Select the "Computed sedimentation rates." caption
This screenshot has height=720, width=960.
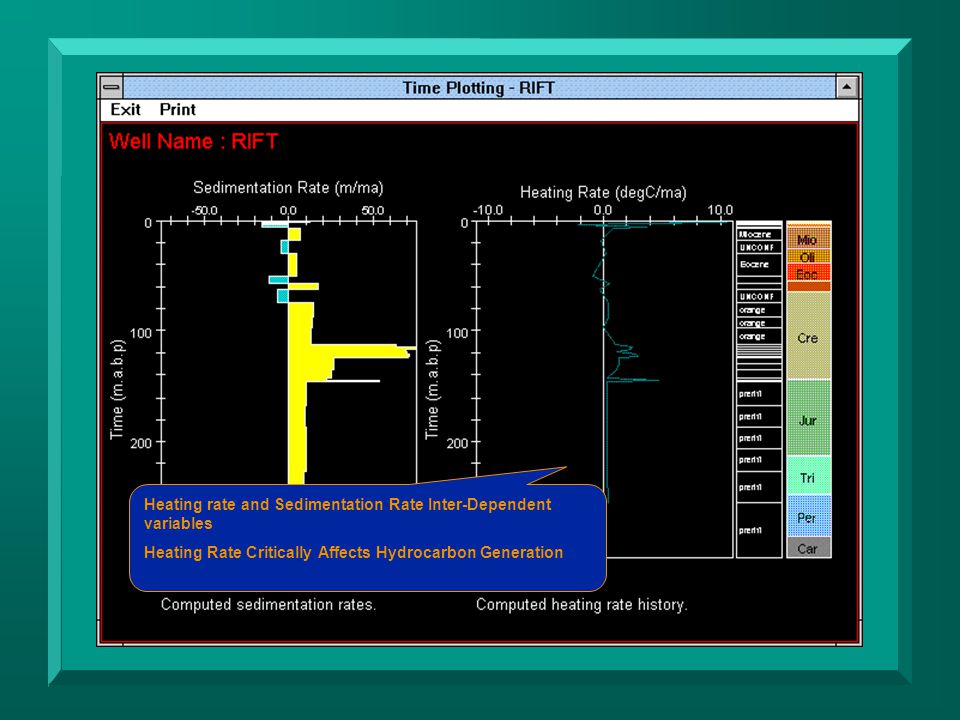pyautogui.click(x=268, y=604)
